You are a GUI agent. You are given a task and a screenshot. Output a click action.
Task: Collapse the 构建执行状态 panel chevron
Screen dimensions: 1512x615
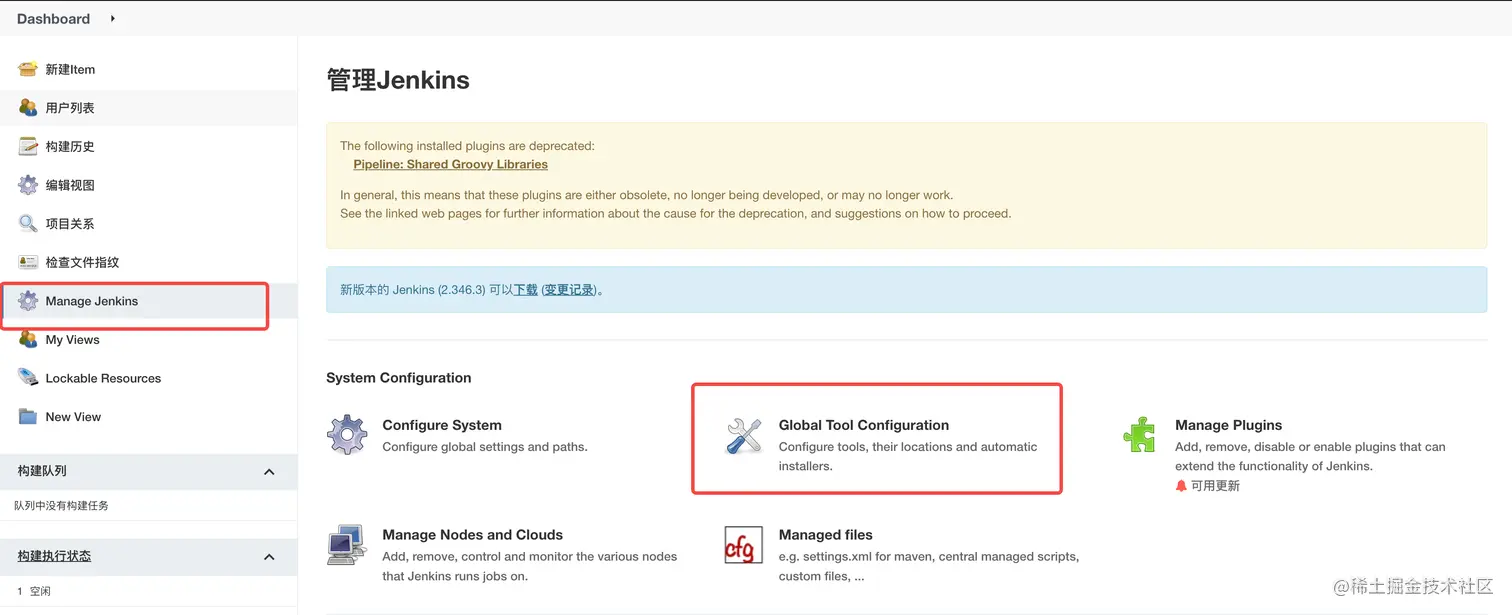(269, 556)
